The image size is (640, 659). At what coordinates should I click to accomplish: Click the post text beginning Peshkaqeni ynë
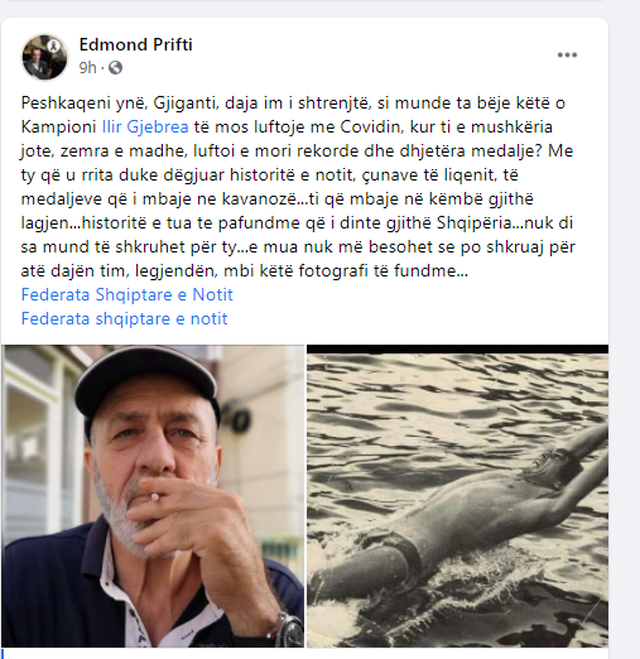pyautogui.click(x=298, y=187)
